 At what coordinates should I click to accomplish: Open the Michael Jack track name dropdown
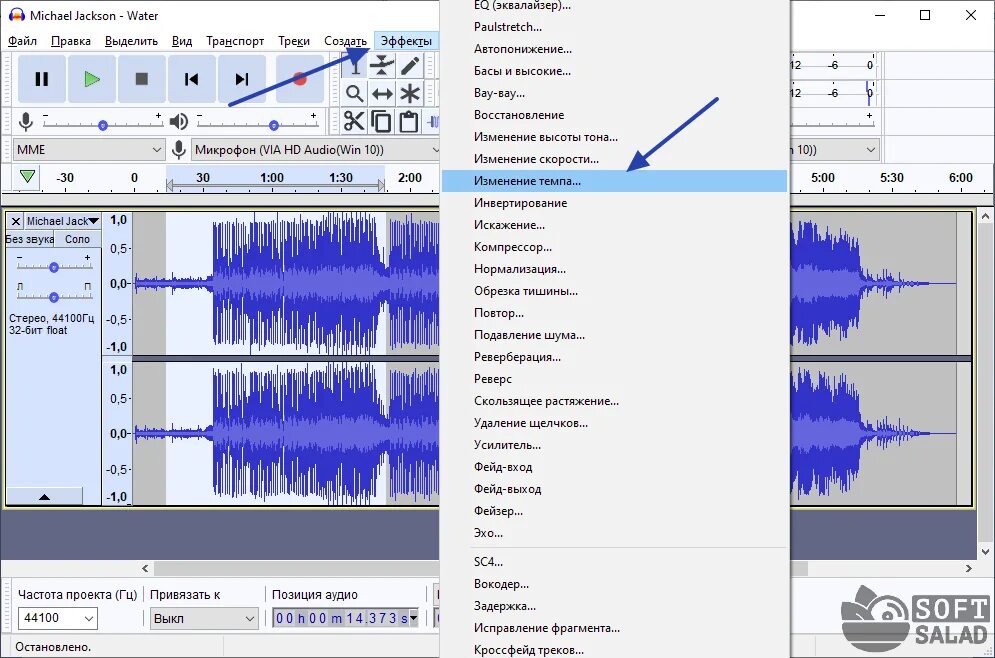click(x=63, y=221)
